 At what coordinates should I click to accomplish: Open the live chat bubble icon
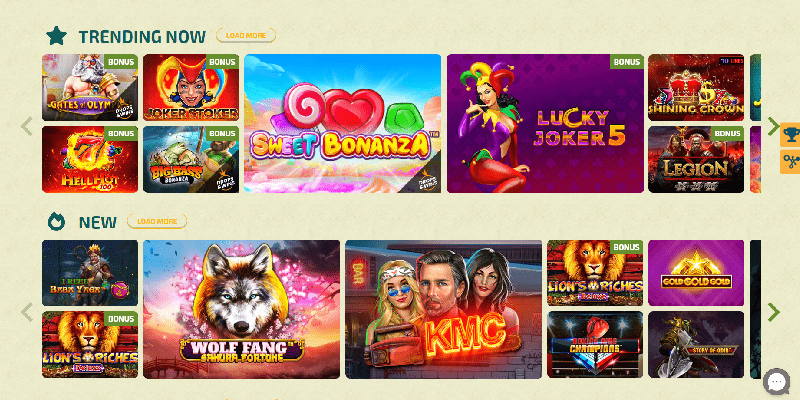coord(776,381)
